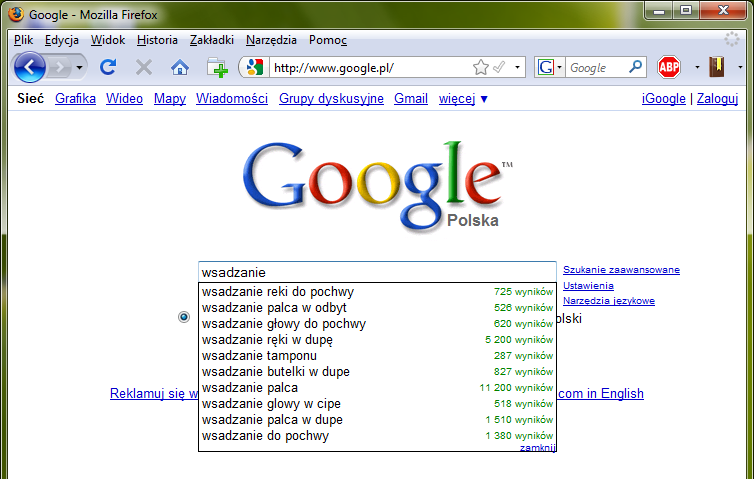Screen dimensions: 755x479
Task: Click the Adblock Plus ABP icon
Action: point(669,67)
